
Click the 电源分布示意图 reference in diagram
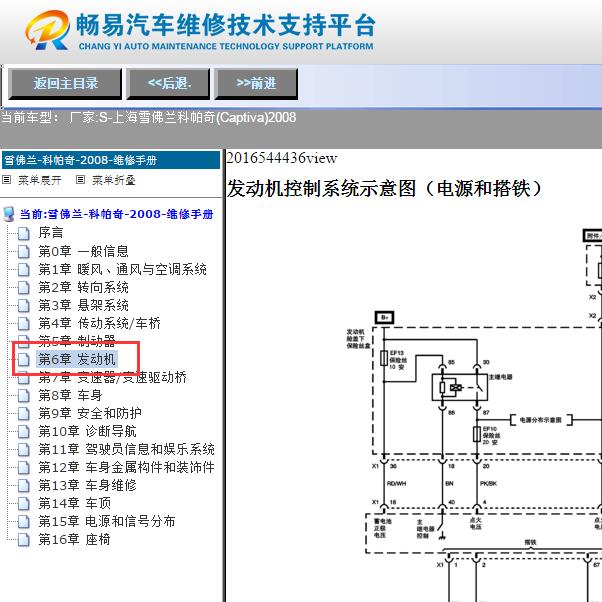541,420
